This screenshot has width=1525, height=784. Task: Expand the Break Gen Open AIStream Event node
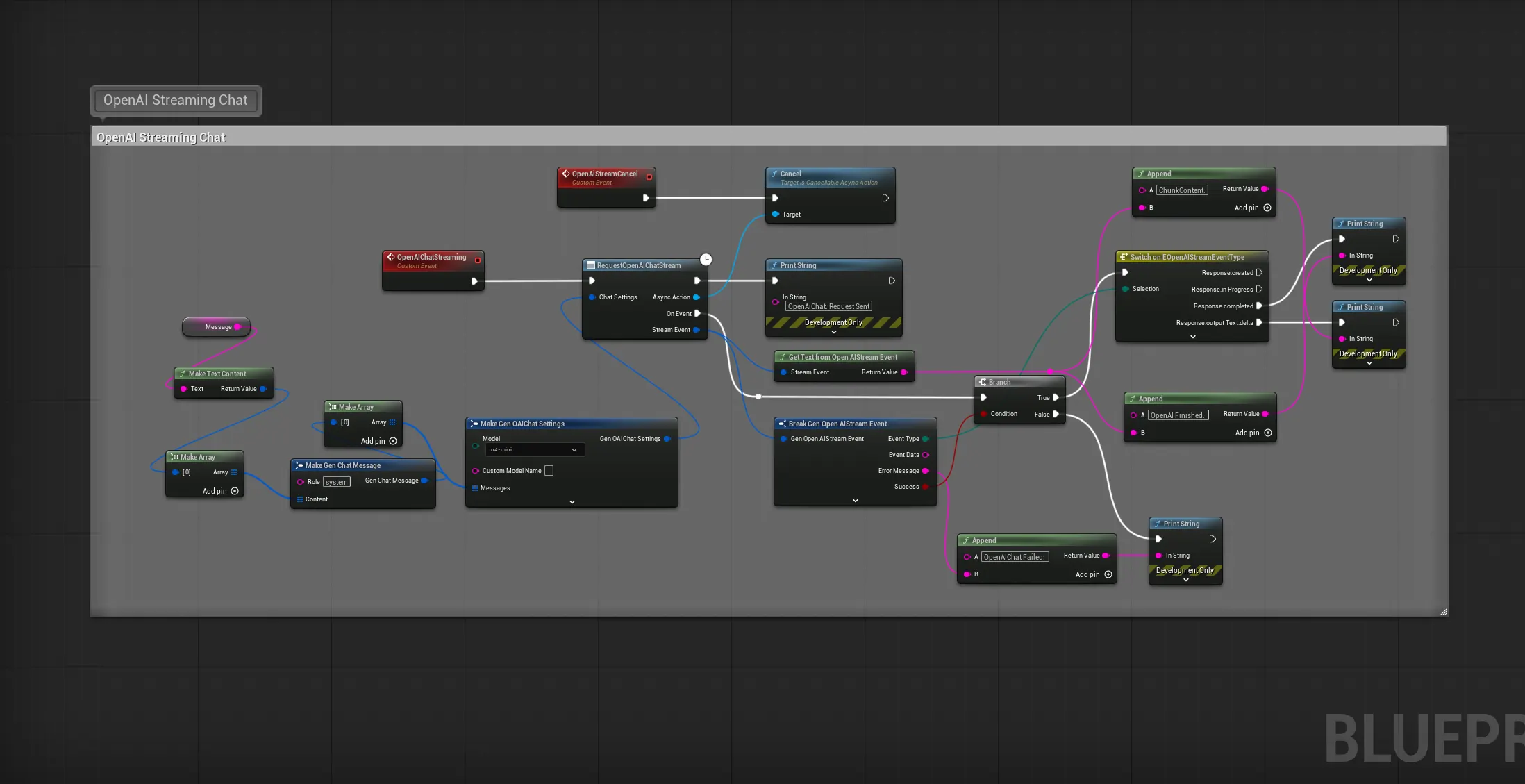(x=856, y=501)
